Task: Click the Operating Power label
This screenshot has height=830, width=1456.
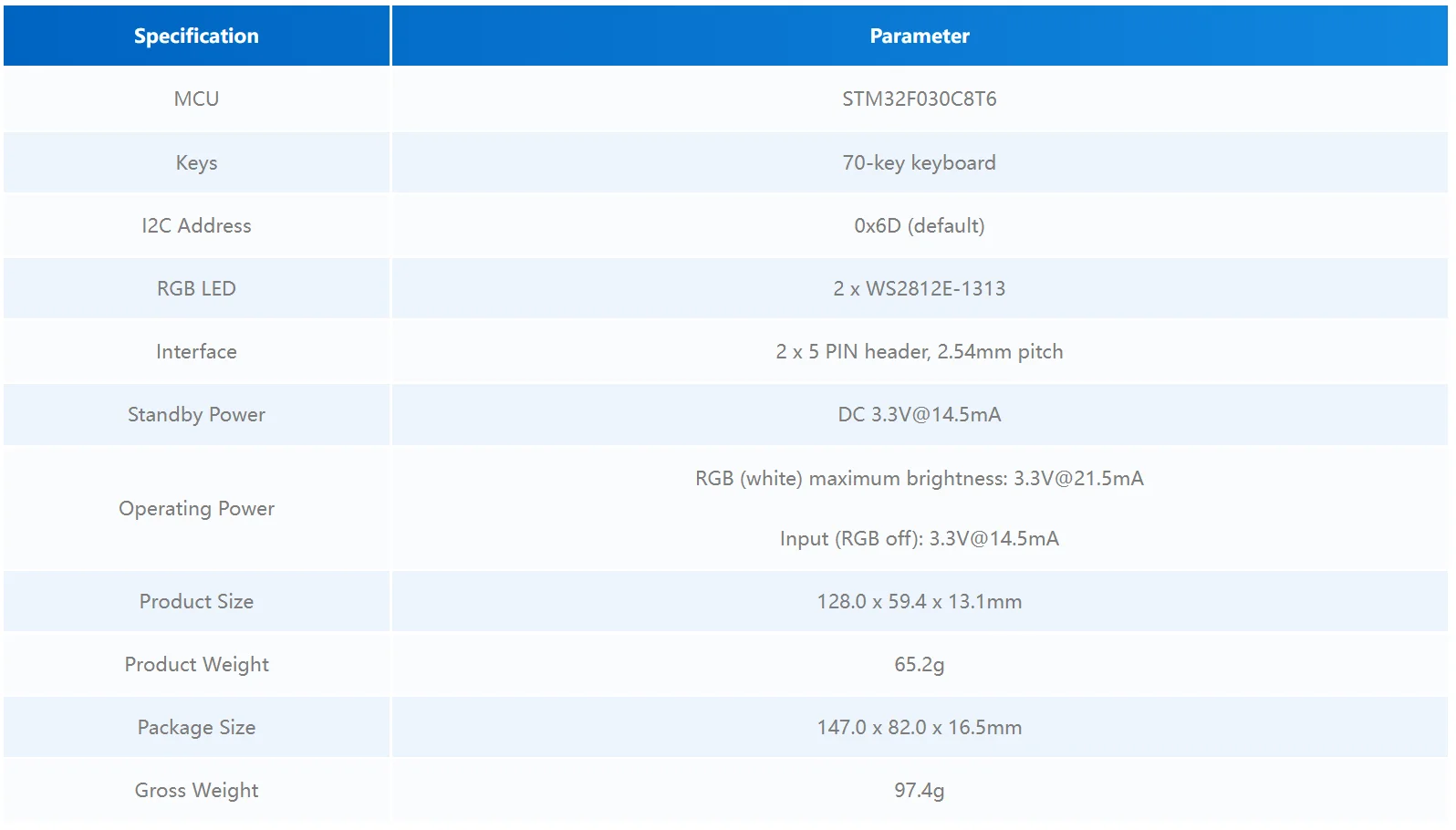Action: [x=196, y=509]
